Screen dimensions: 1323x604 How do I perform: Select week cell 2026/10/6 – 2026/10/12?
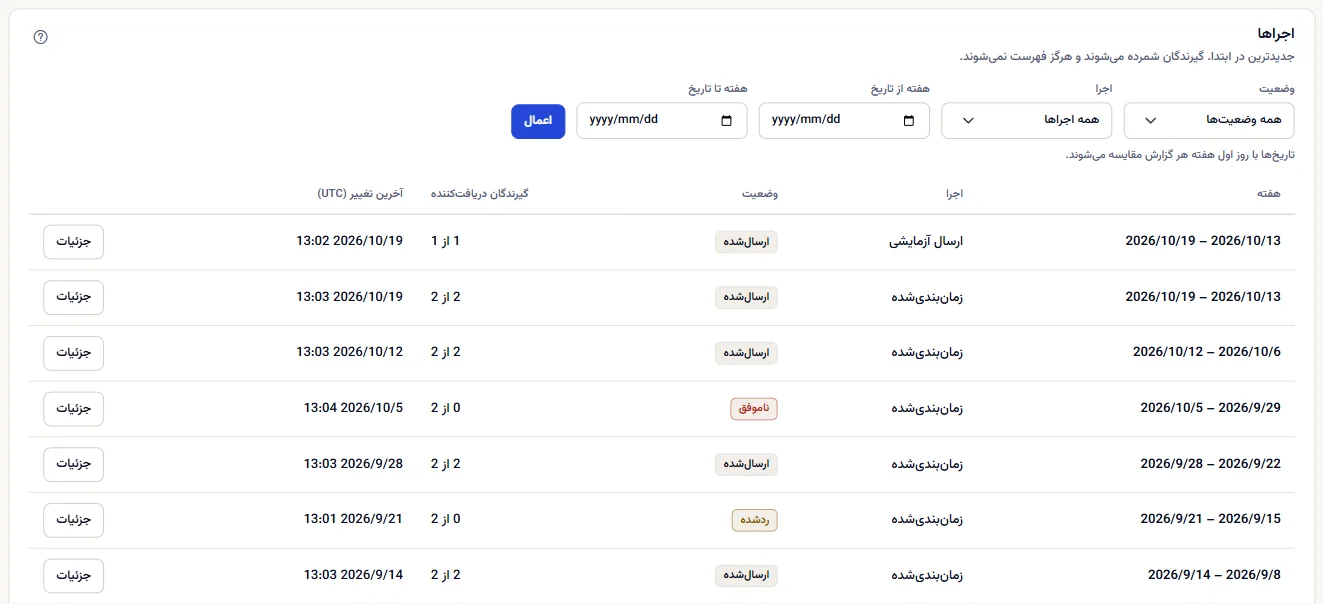coord(1206,353)
